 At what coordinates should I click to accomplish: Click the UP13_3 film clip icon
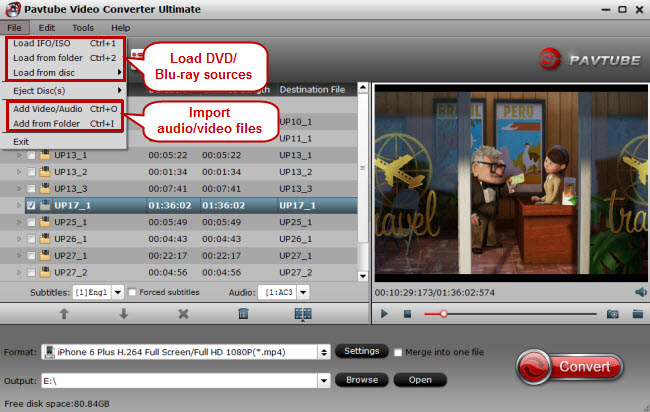[x=45, y=189]
